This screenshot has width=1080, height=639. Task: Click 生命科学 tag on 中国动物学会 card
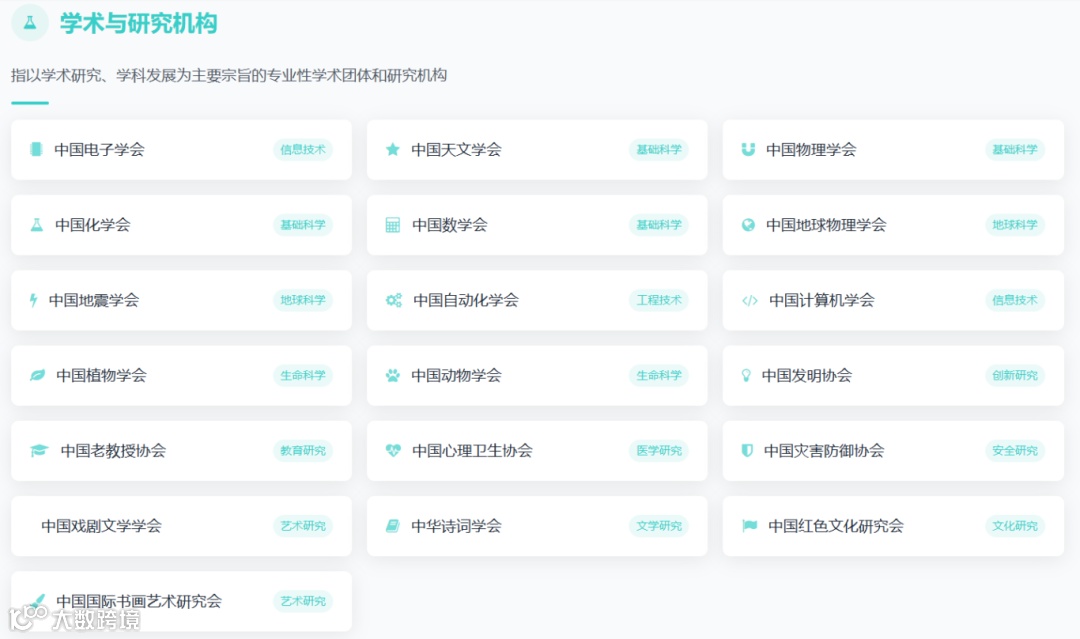658,375
